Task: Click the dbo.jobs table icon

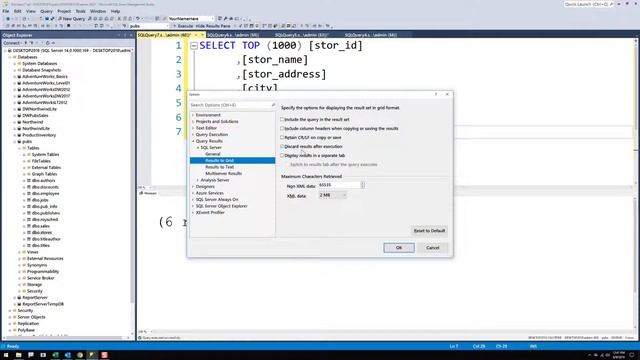Action: (x=29, y=200)
